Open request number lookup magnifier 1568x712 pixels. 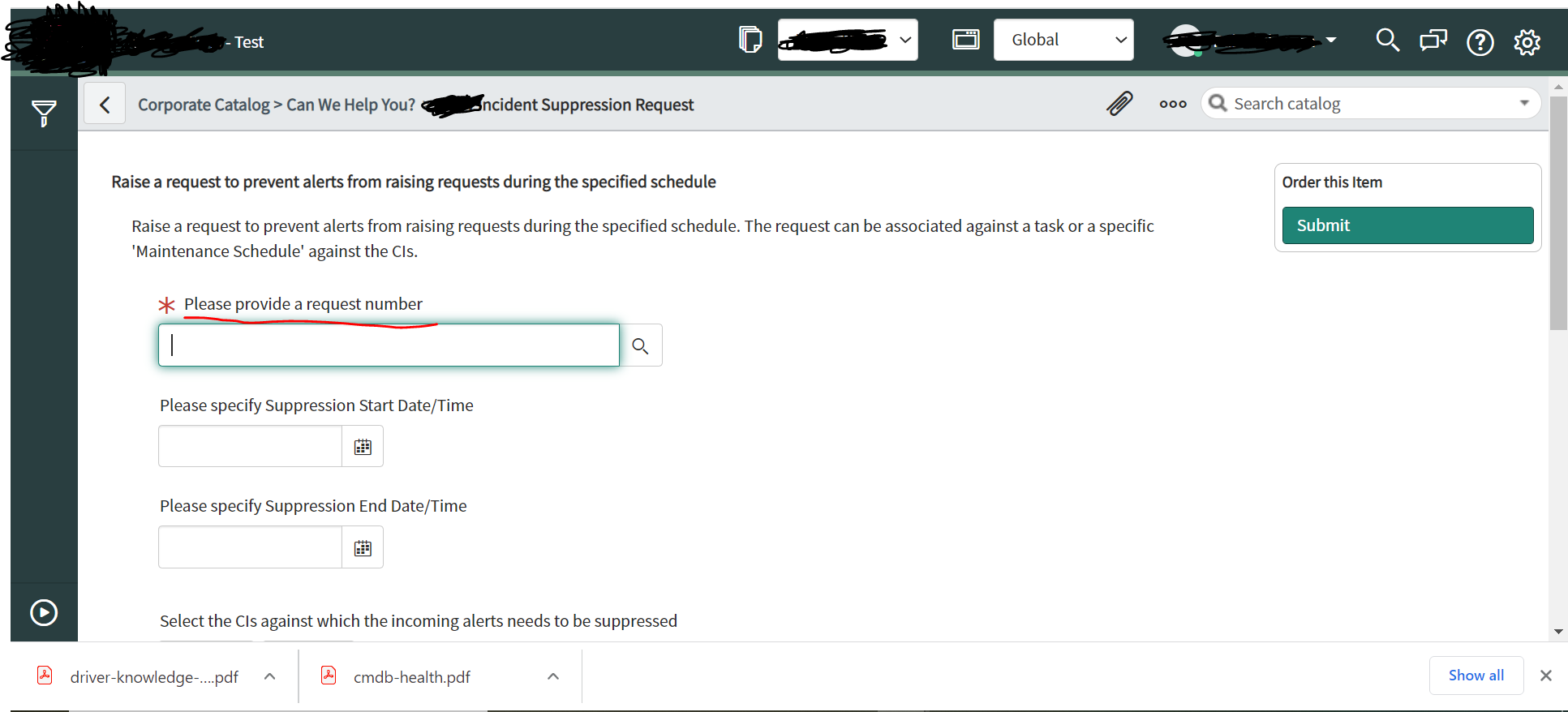tap(641, 345)
